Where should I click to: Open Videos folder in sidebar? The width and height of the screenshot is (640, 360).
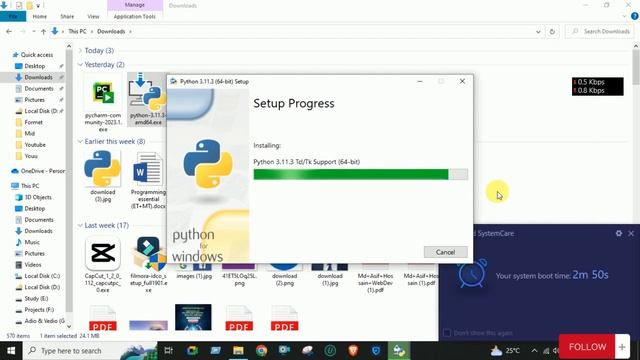click(33, 265)
